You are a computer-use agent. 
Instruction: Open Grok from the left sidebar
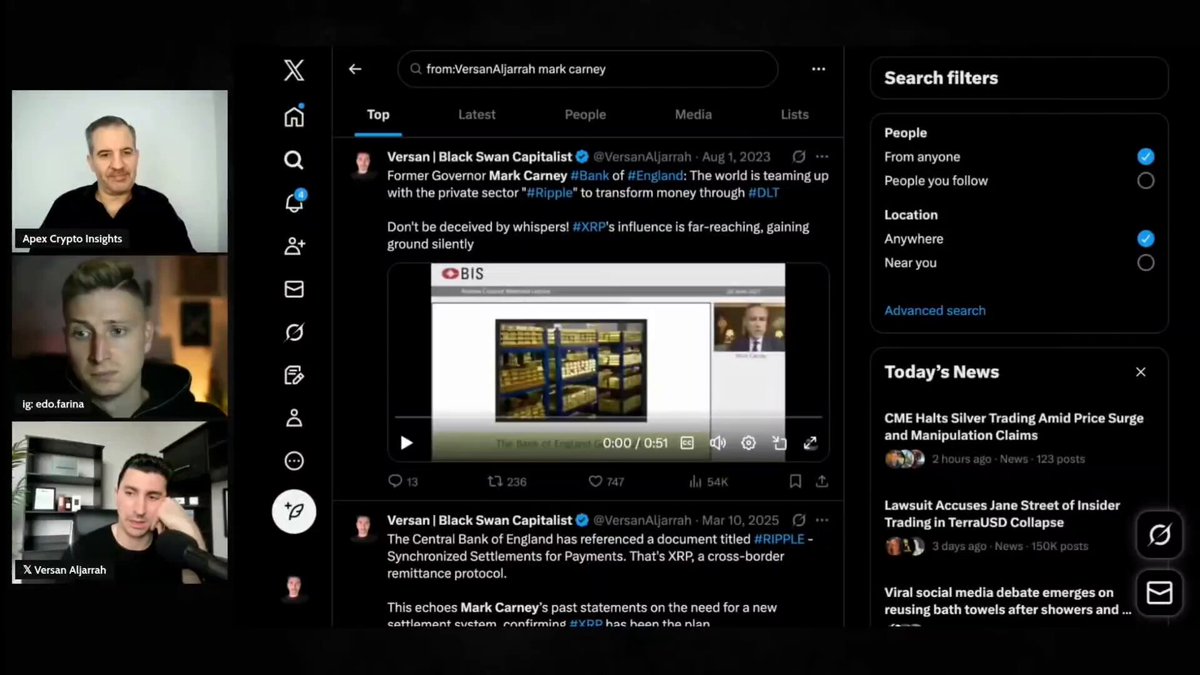(294, 332)
